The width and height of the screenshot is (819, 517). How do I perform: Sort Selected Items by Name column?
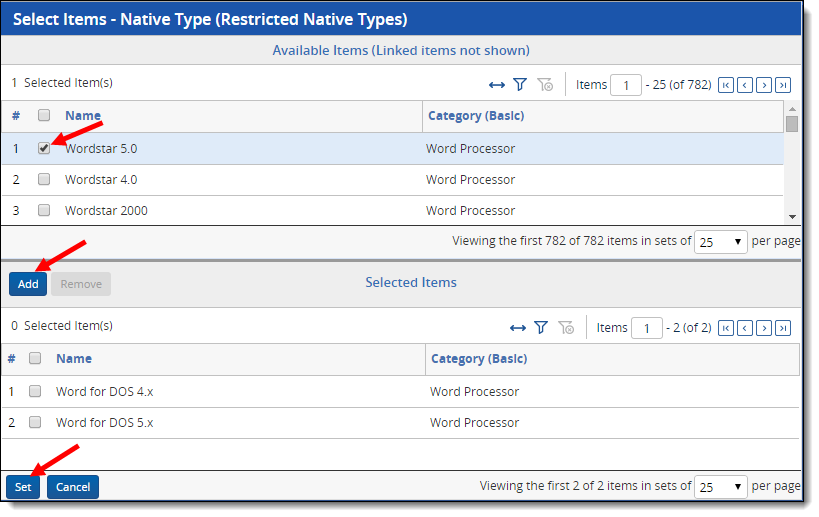coord(74,359)
